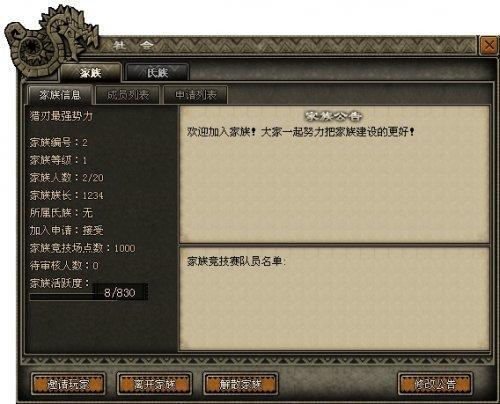Switch to the 家族 tab
This screenshot has width=500, height=404.
click(x=91, y=72)
